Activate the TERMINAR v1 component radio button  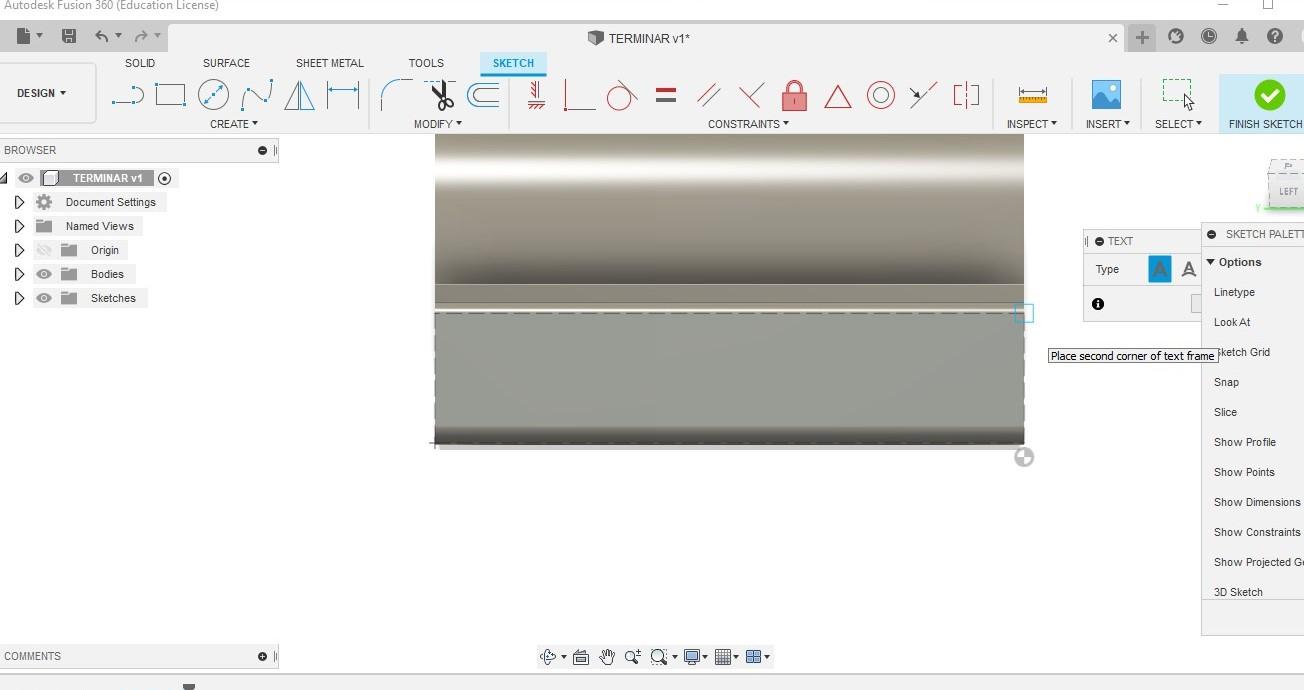click(x=165, y=178)
